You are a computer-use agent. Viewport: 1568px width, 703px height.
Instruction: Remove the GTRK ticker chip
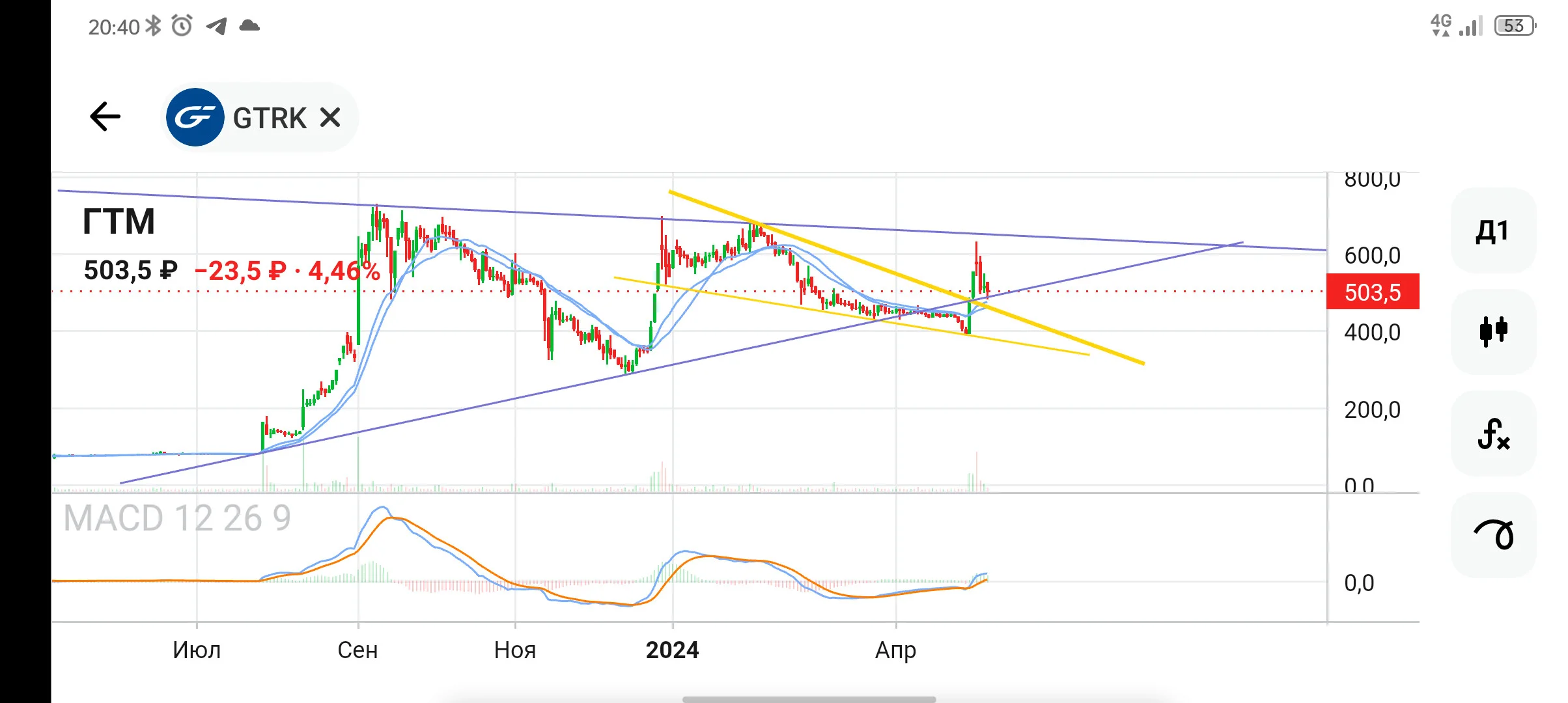(330, 118)
